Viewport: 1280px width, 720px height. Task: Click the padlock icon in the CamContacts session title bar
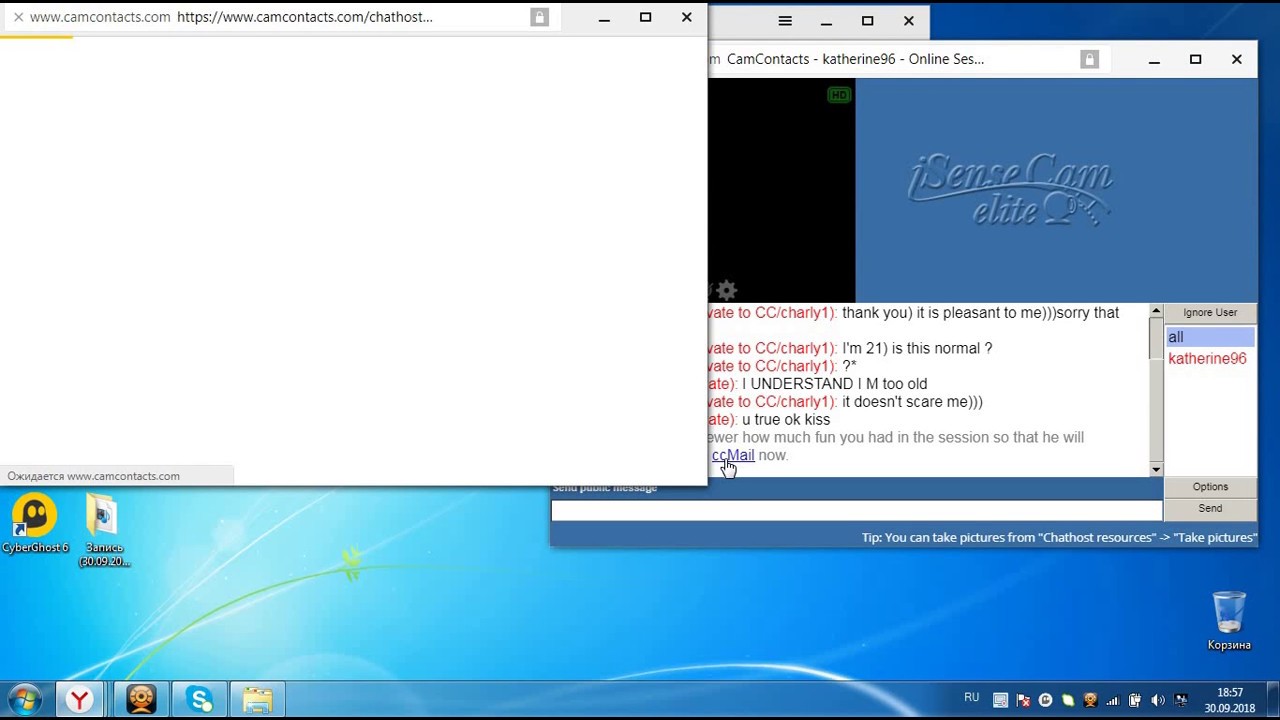coord(1089,59)
